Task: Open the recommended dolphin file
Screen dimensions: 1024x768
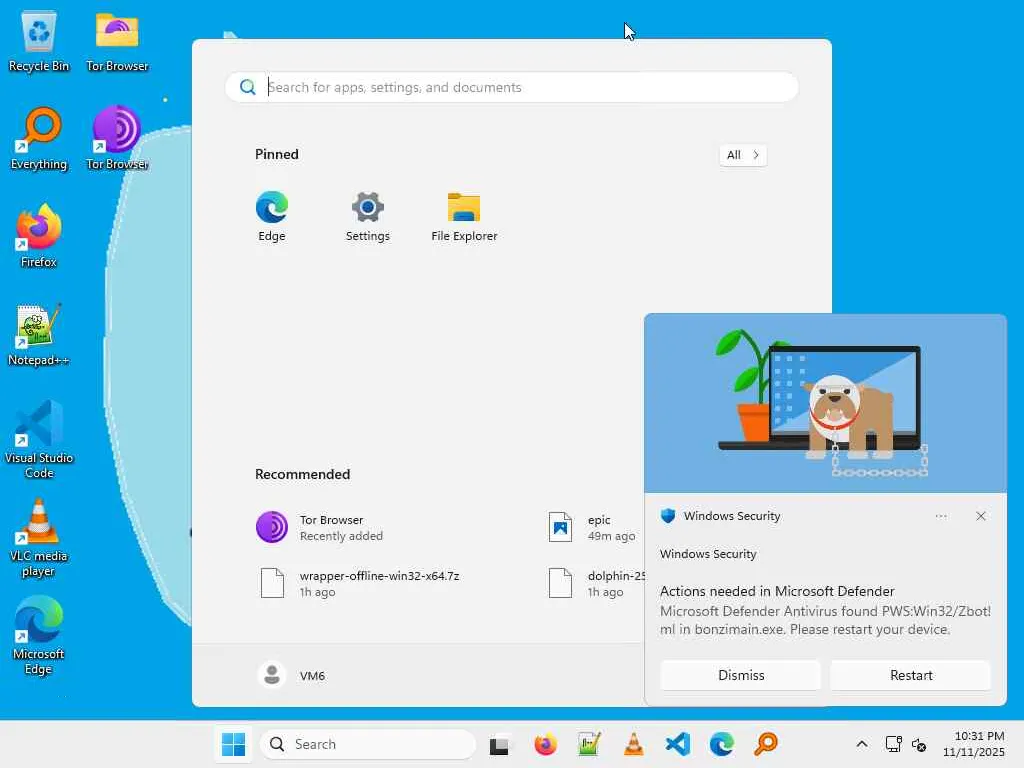Action: coord(594,583)
